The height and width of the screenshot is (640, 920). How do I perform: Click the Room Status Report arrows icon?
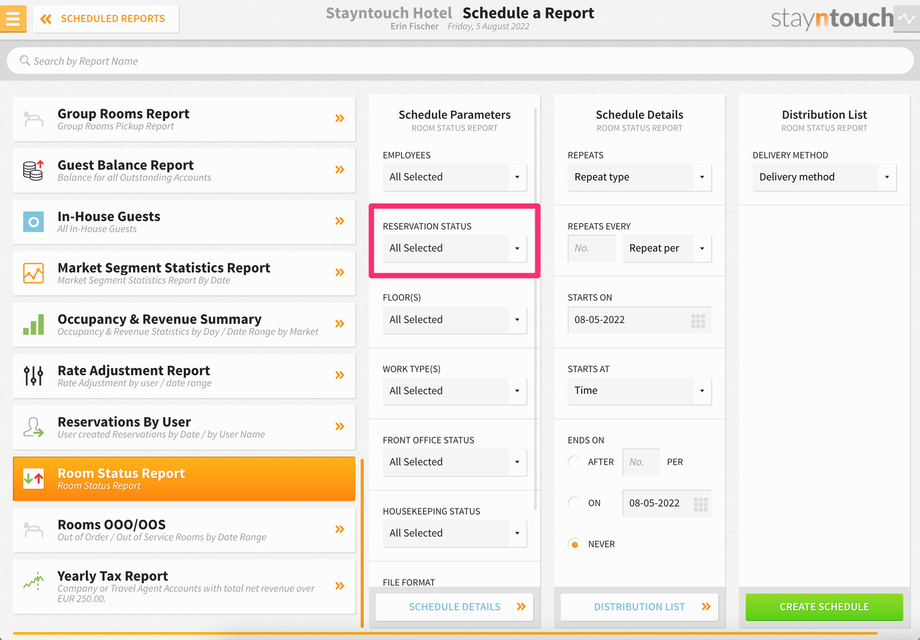[x=33, y=479]
